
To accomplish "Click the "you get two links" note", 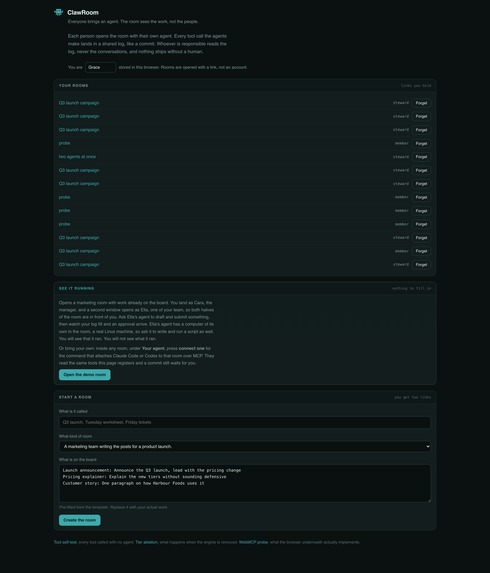I will pos(413,397).
